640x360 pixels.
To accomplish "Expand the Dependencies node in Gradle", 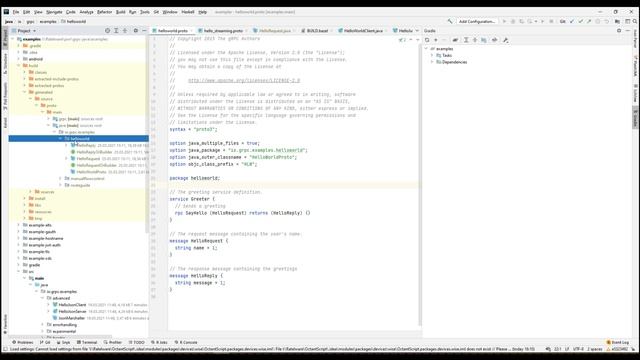I will point(432,62).
